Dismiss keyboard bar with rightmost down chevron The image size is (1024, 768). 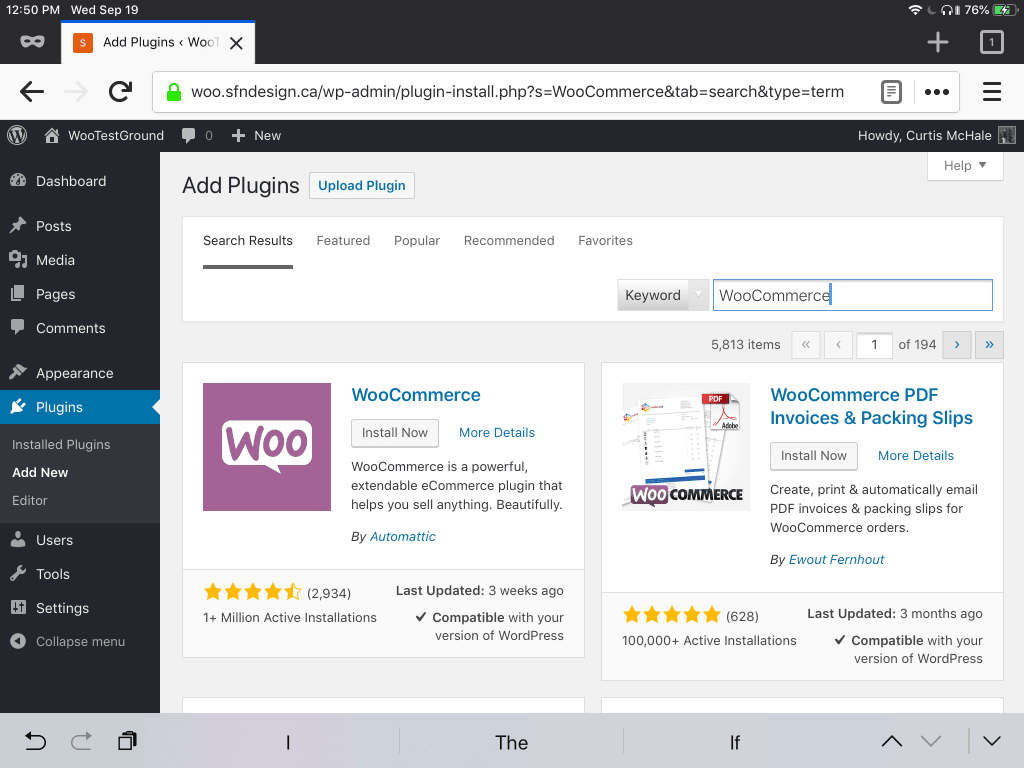tap(991, 741)
